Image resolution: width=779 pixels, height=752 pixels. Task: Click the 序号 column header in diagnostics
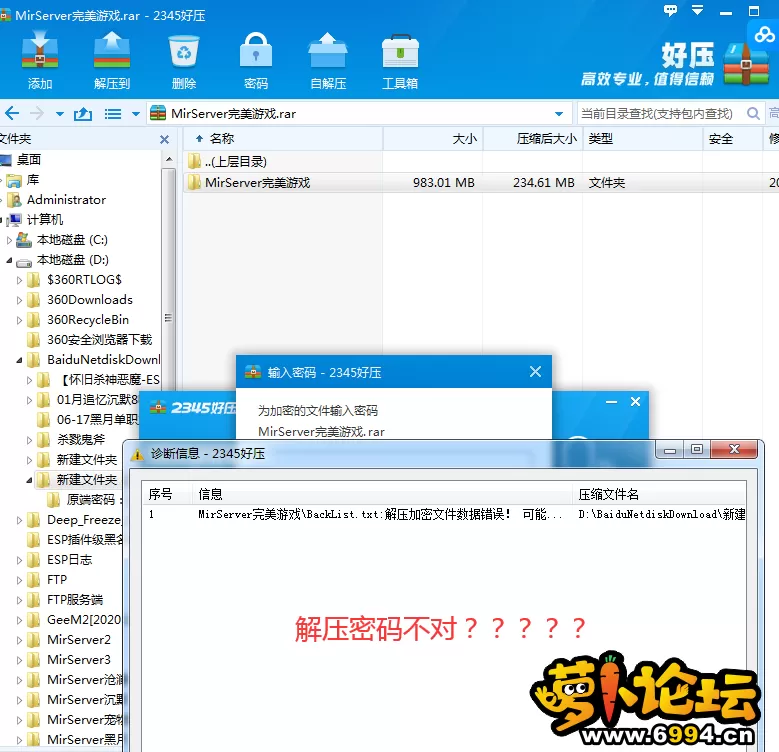tap(167, 494)
